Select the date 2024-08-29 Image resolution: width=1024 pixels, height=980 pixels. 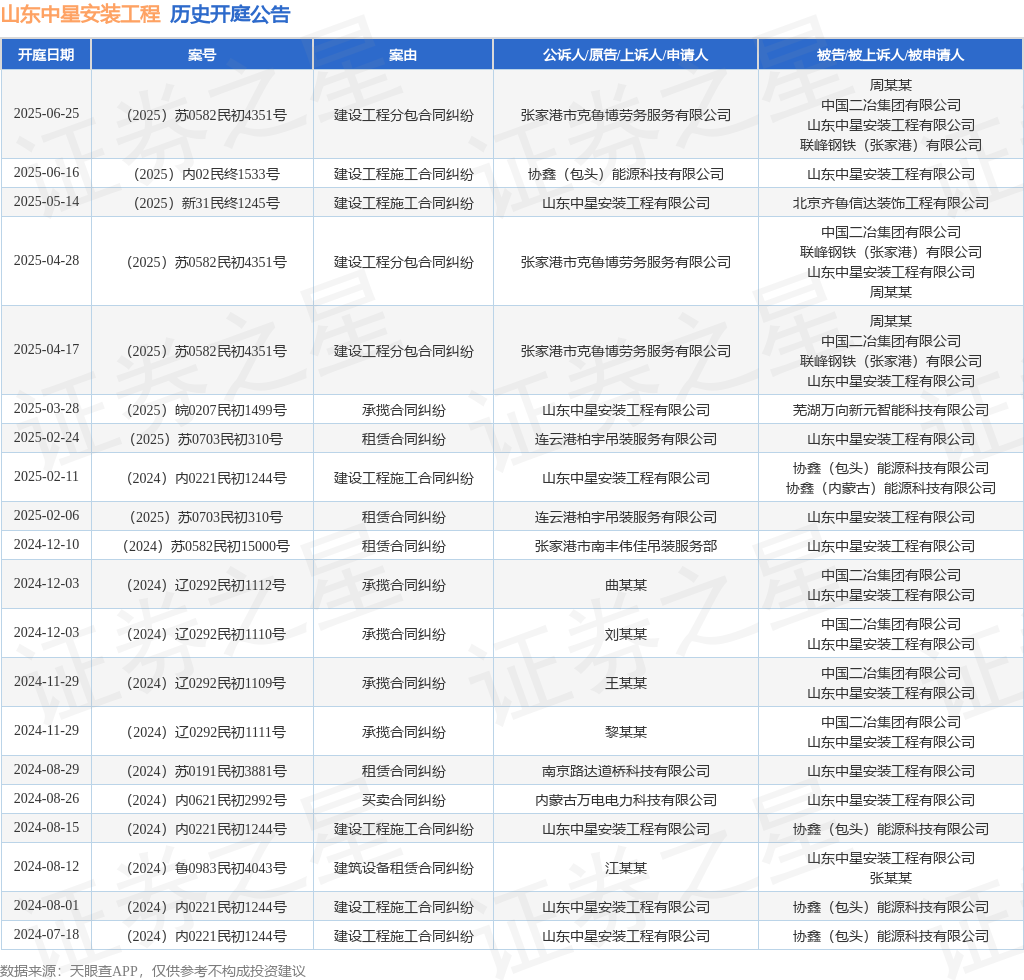coord(46,769)
